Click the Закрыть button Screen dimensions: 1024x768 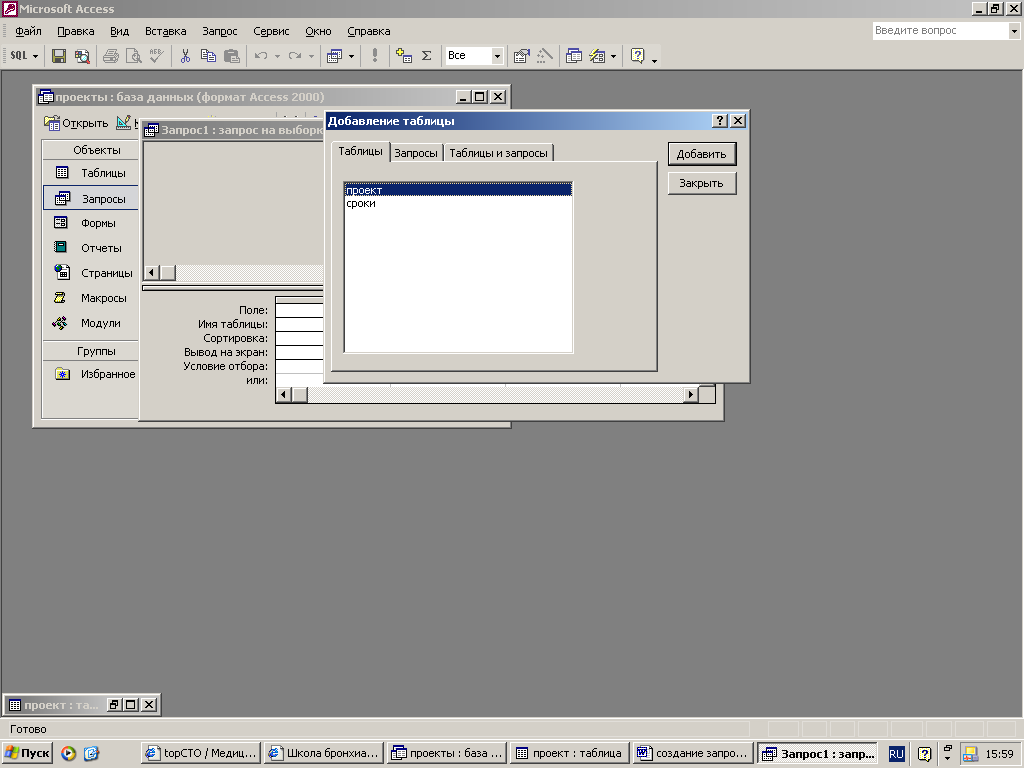[x=701, y=183]
